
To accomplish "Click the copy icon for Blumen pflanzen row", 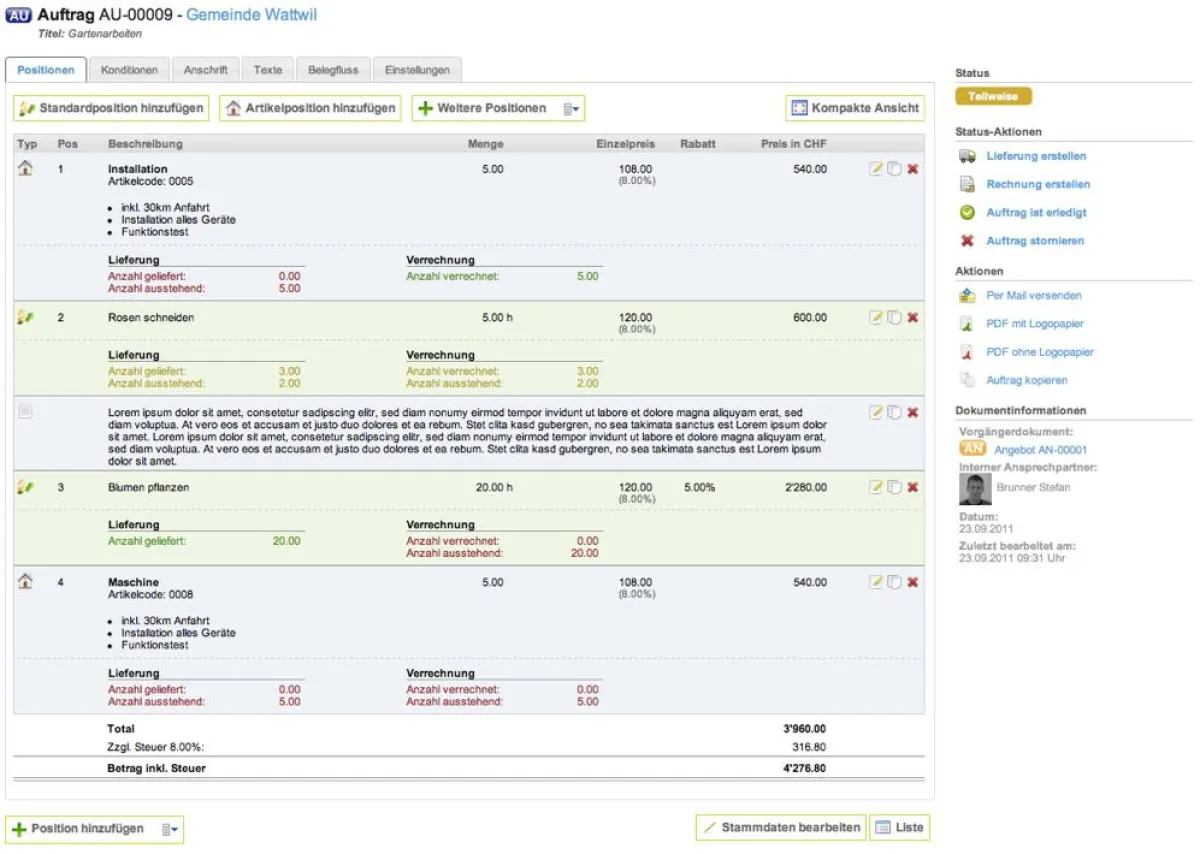I will pyautogui.click(x=894, y=487).
